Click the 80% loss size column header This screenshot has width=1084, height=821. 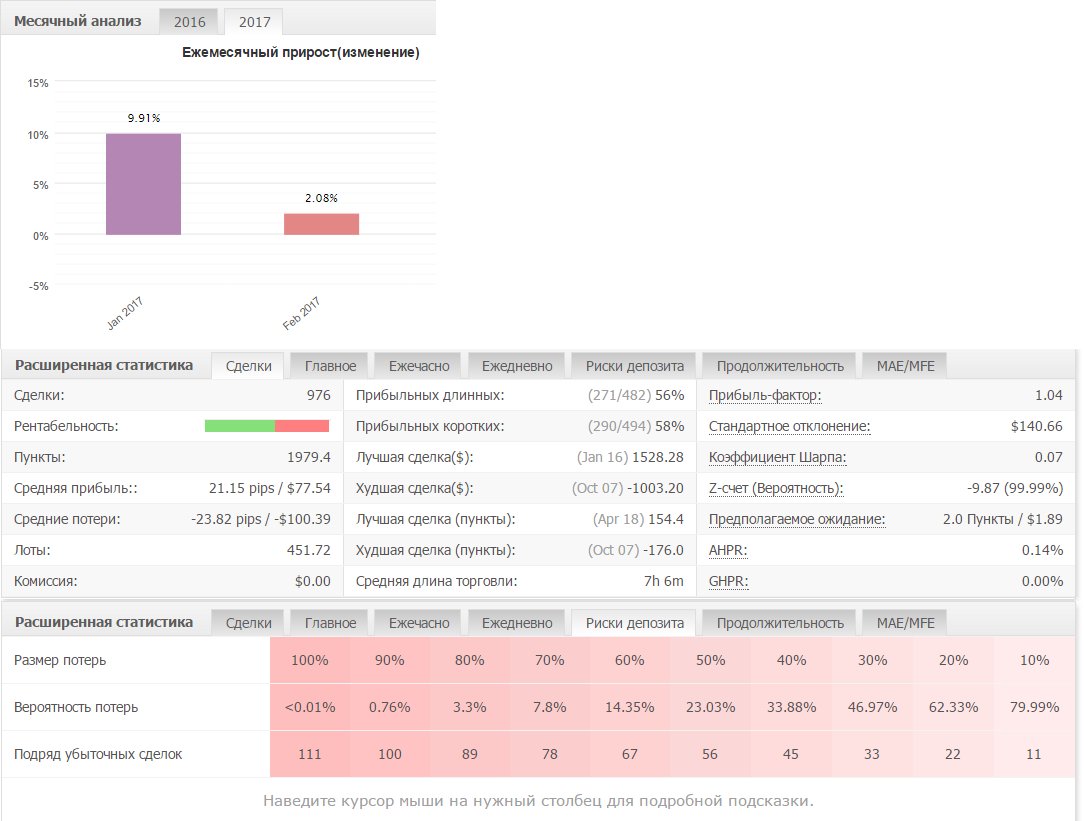coord(469,660)
